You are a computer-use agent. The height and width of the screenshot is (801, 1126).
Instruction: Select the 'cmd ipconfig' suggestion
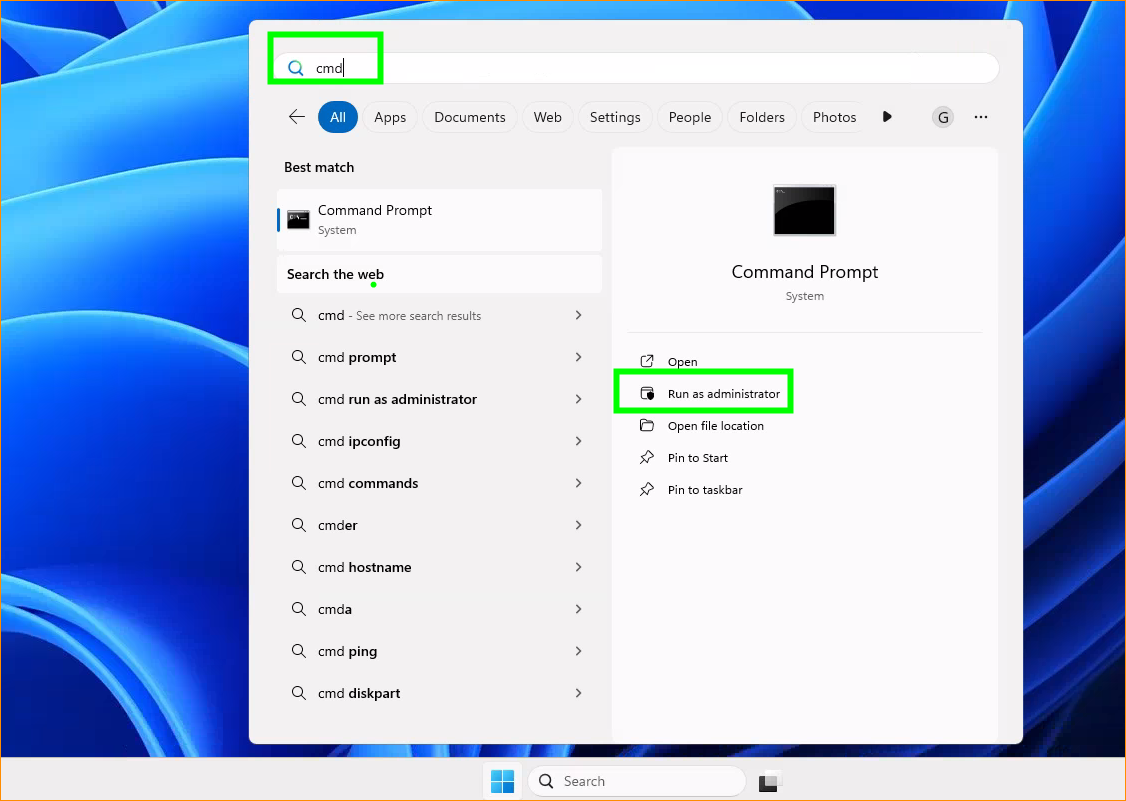point(439,441)
